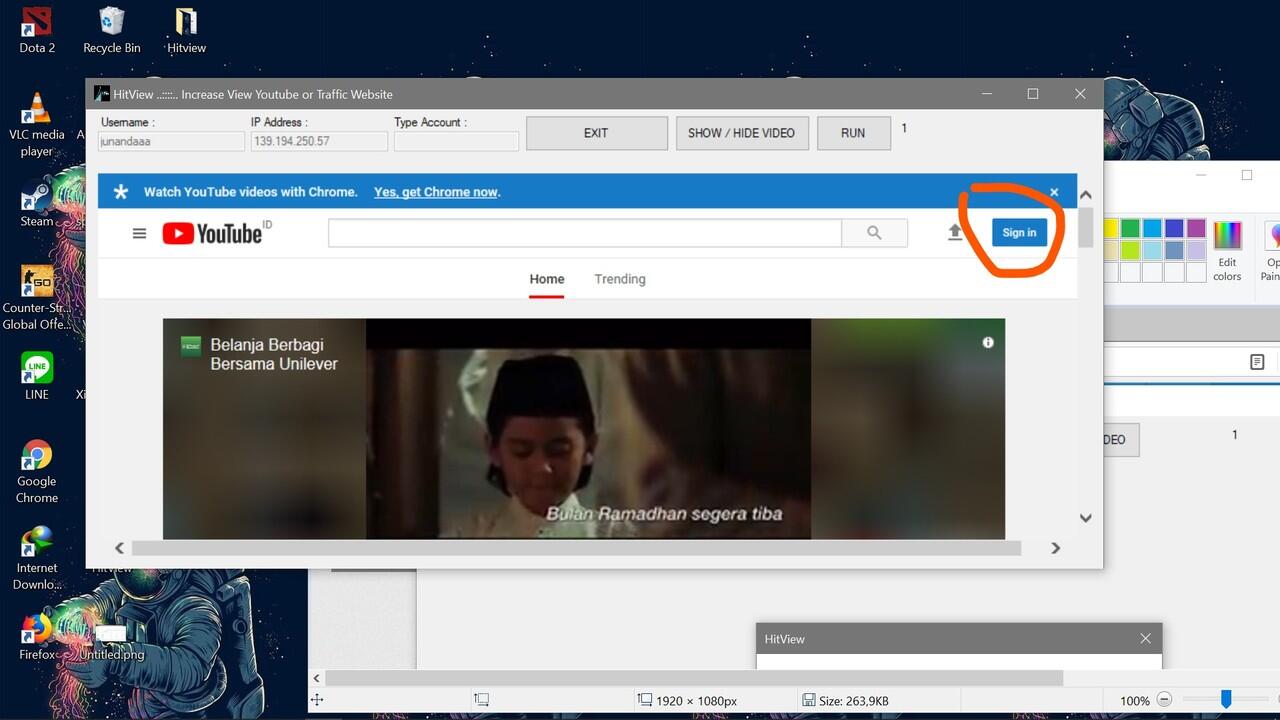Click the file size disk icon in Paint
This screenshot has width=1280, height=720.
[808, 701]
